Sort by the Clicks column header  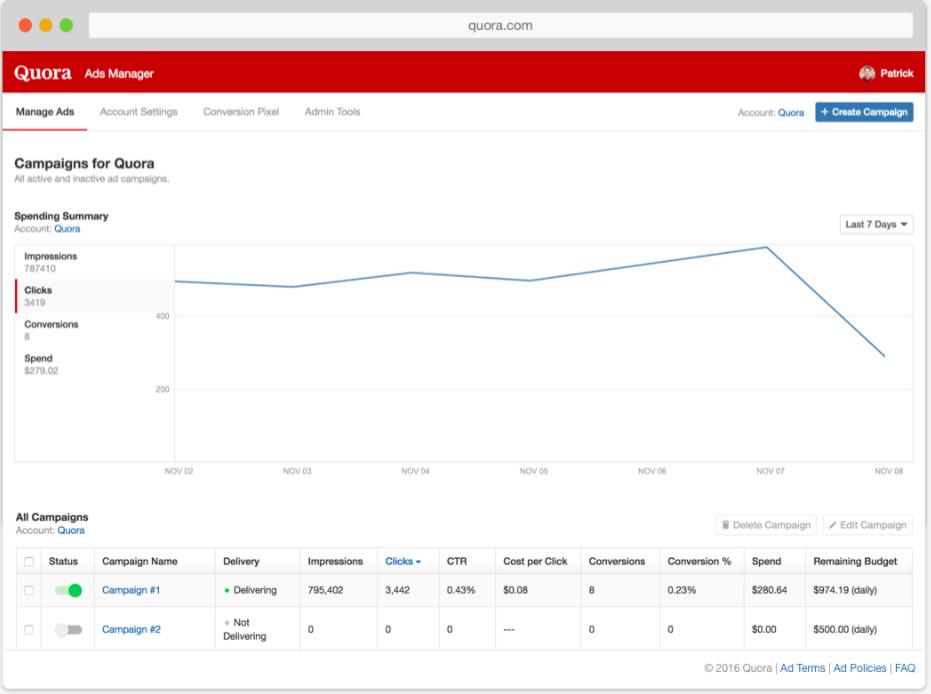point(403,561)
